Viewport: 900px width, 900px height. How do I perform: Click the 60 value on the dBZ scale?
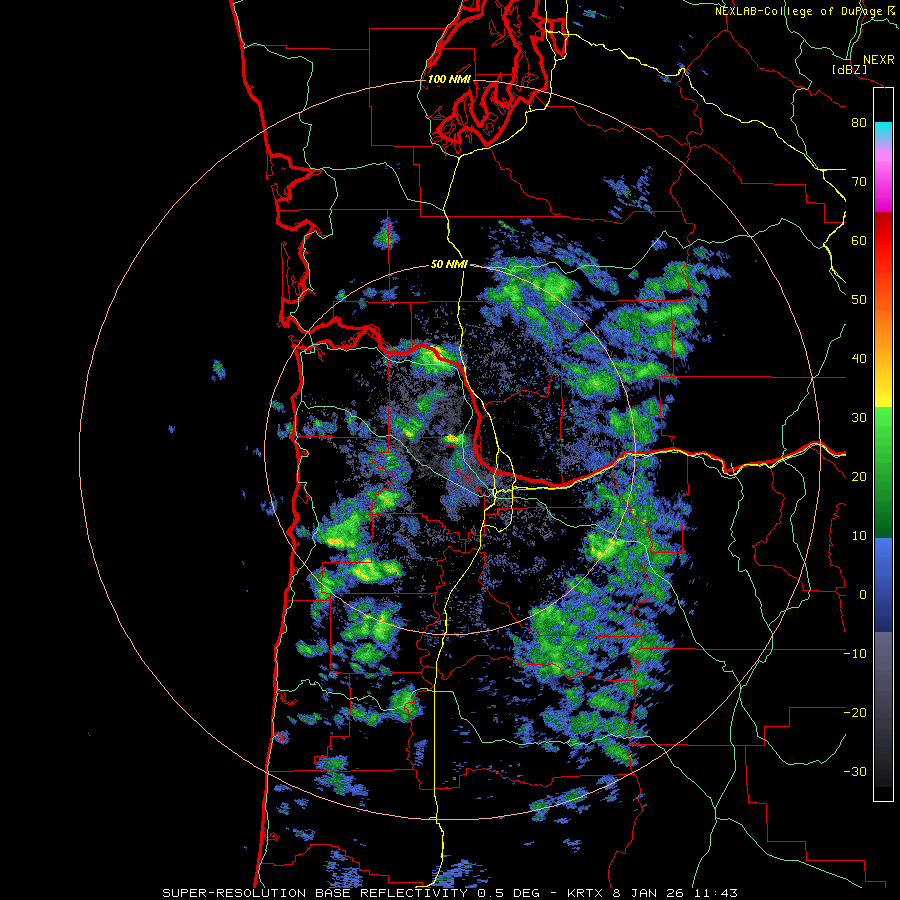click(x=859, y=241)
